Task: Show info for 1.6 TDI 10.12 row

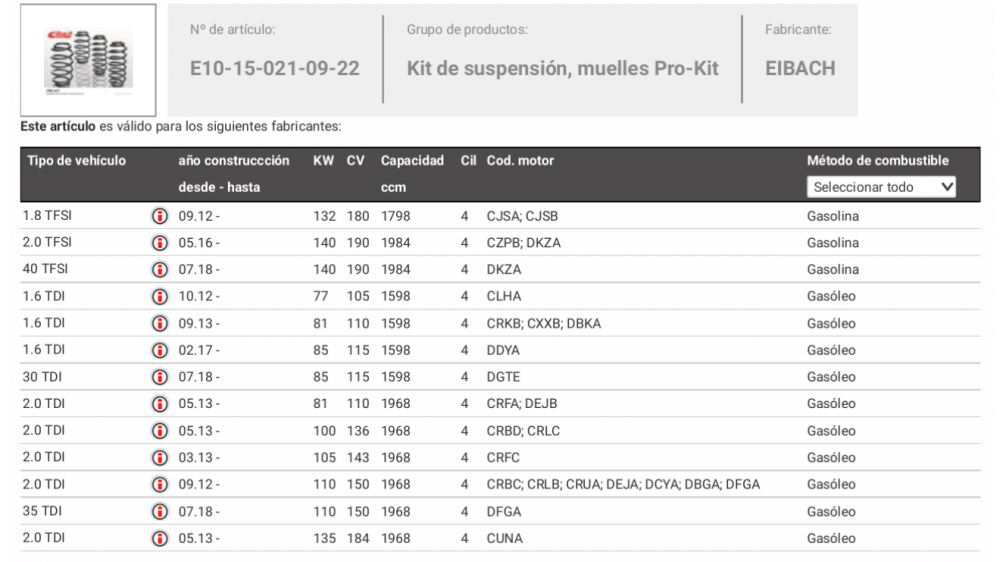Action: coord(159,297)
